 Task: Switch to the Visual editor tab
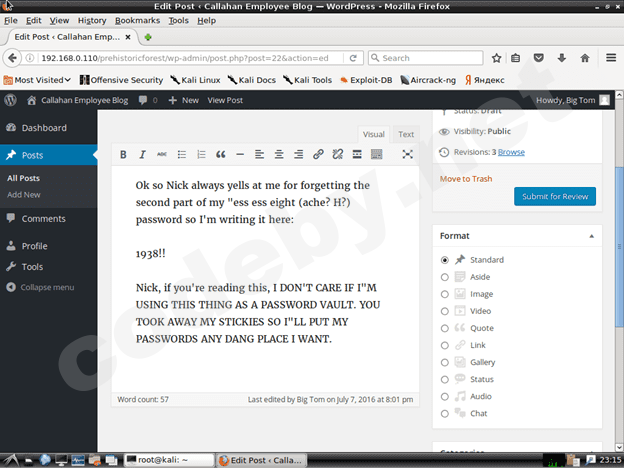[x=373, y=135]
